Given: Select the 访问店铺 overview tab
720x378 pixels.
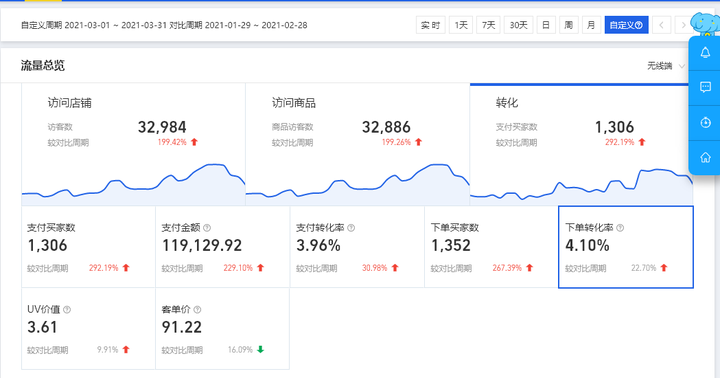Looking at the screenshot, I should coord(133,144).
